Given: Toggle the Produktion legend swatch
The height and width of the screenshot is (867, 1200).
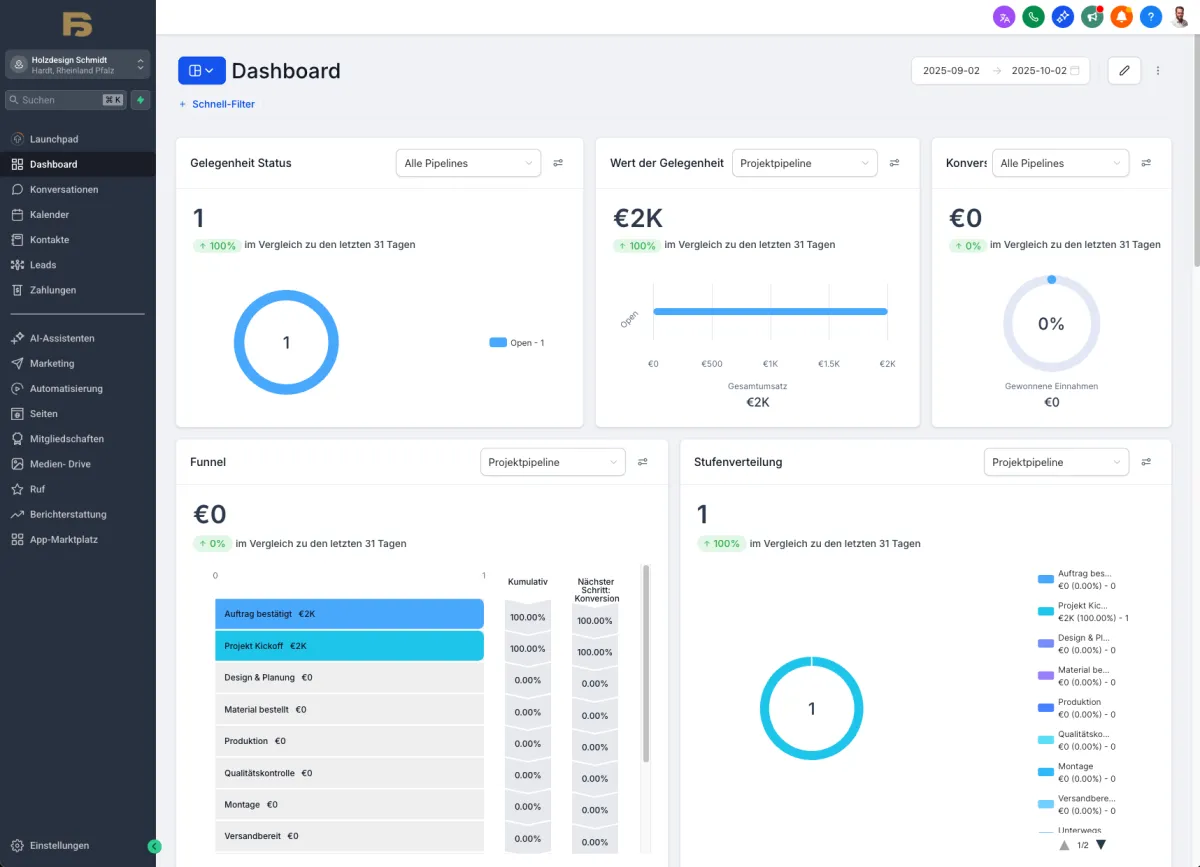Looking at the screenshot, I should (x=1046, y=707).
